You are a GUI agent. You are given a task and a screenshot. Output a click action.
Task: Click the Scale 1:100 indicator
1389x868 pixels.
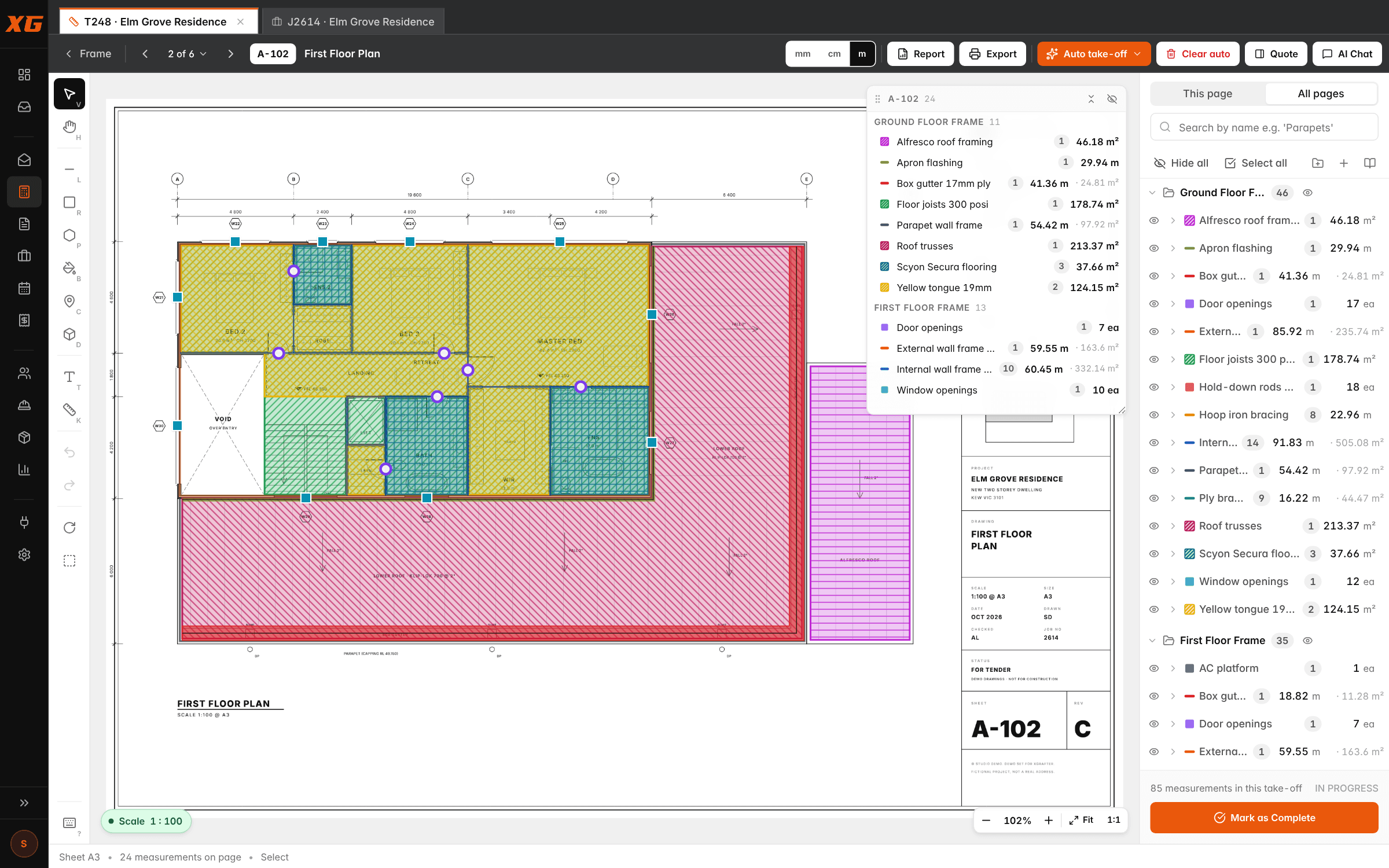click(146, 821)
